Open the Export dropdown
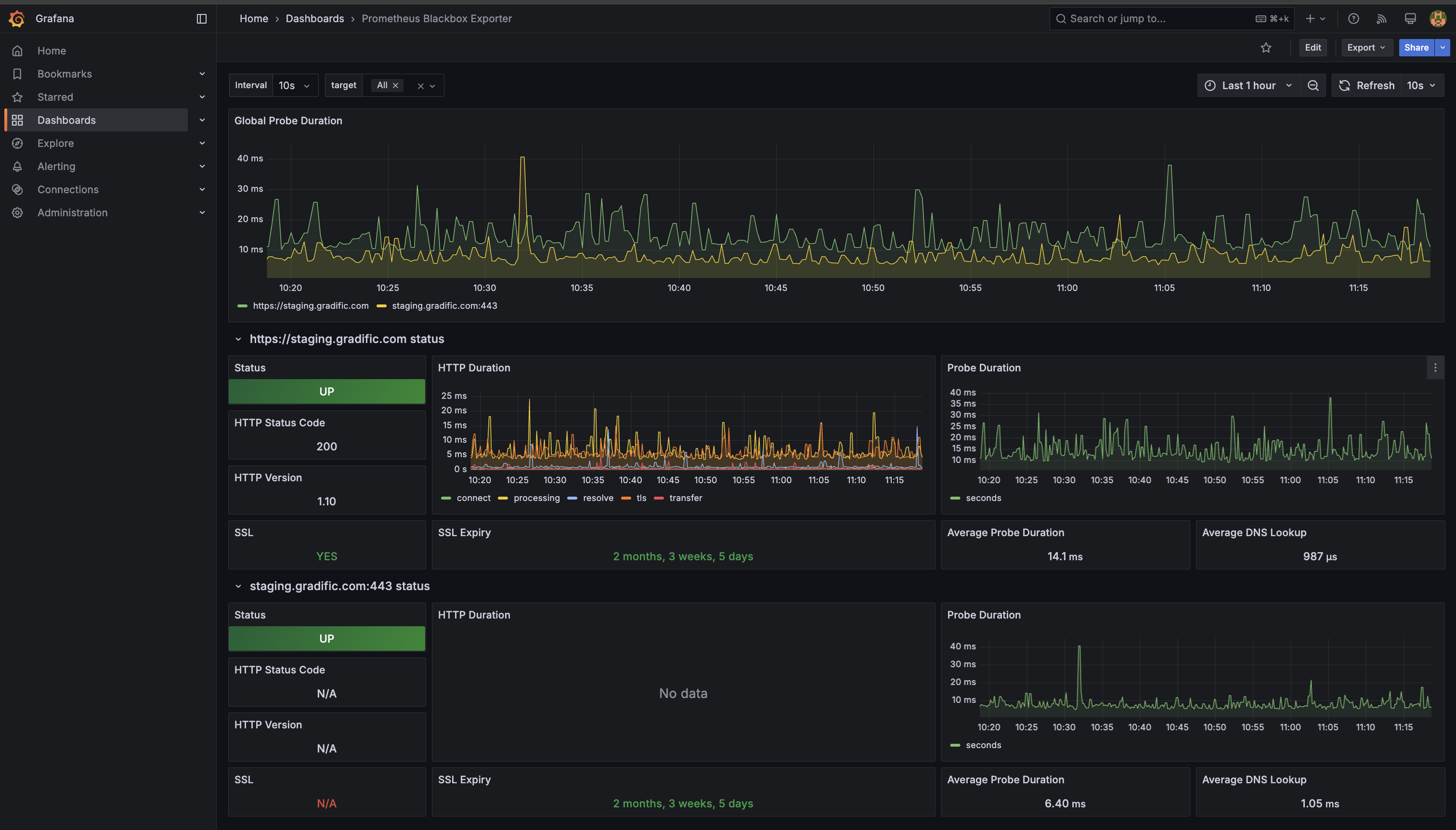Image resolution: width=1456 pixels, height=830 pixels. pos(1366,48)
